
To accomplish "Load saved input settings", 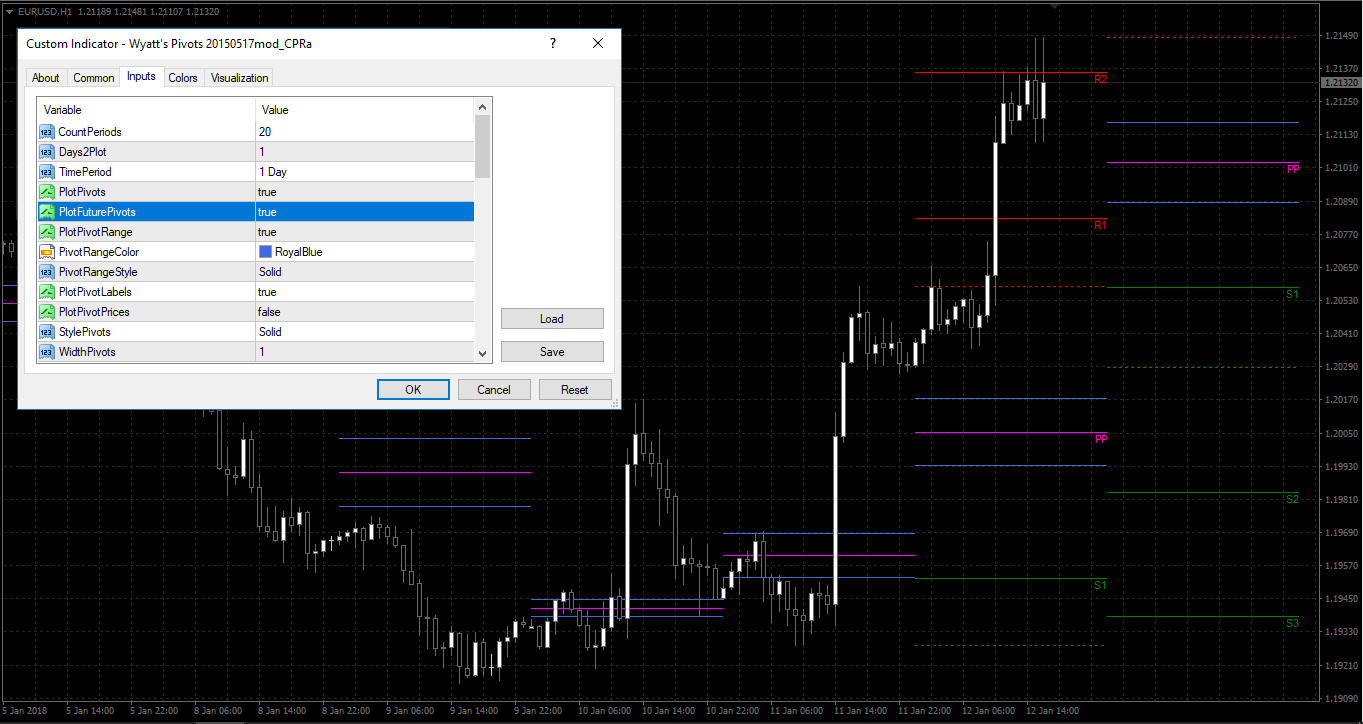I will pos(552,319).
